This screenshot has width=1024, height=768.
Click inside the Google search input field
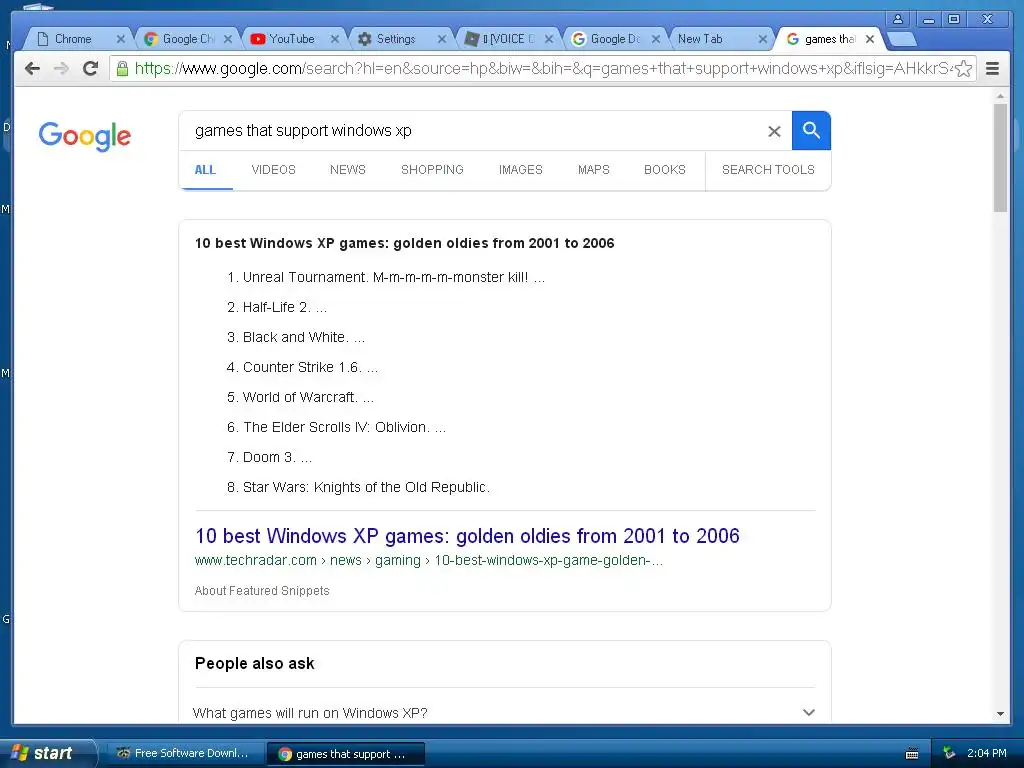pyautogui.click(x=477, y=131)
